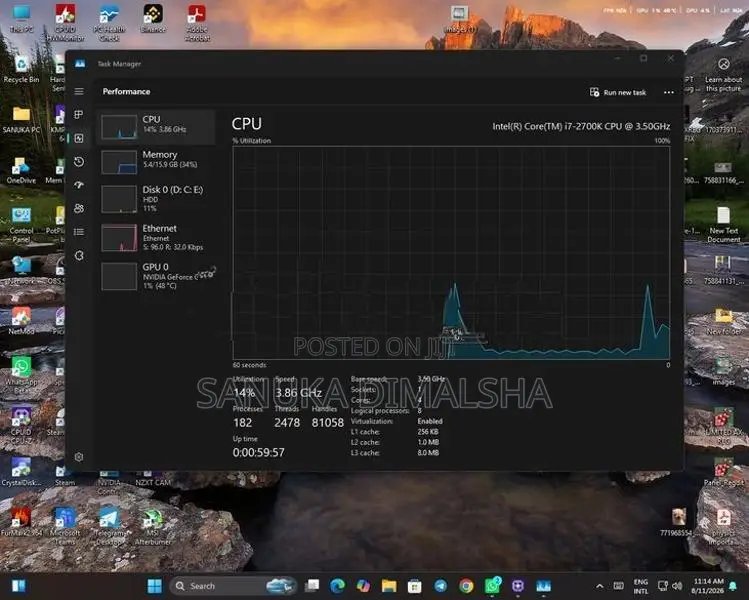
Task: Open Widgets button on taskbar
Action: 19,586
